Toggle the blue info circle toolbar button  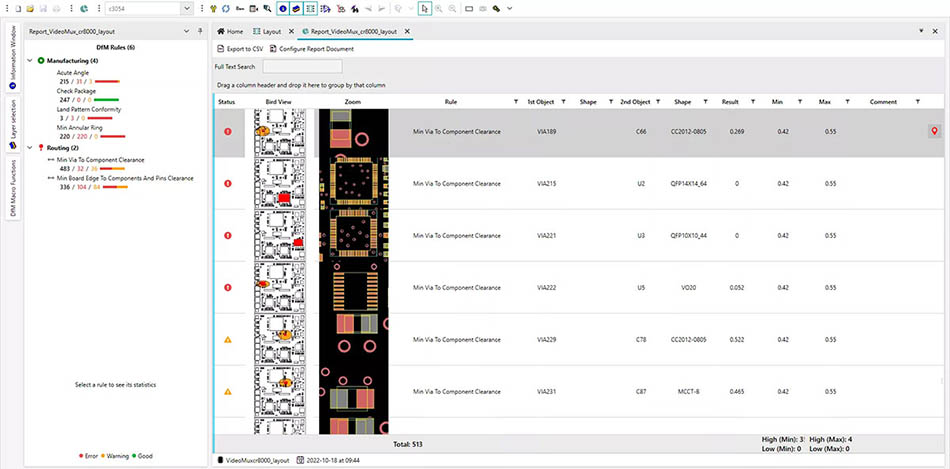pos(283,8)
